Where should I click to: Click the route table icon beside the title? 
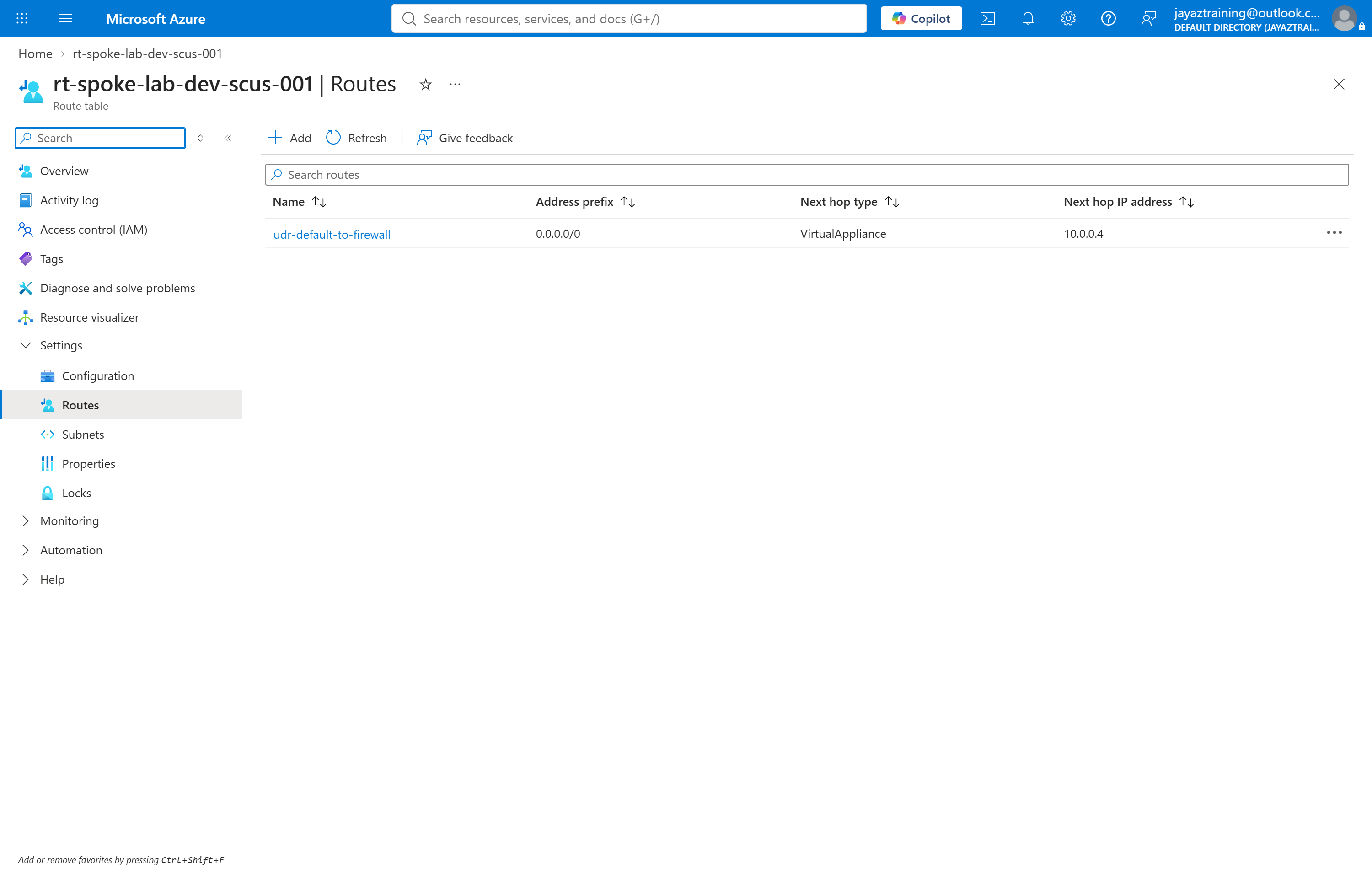(31, 91)
